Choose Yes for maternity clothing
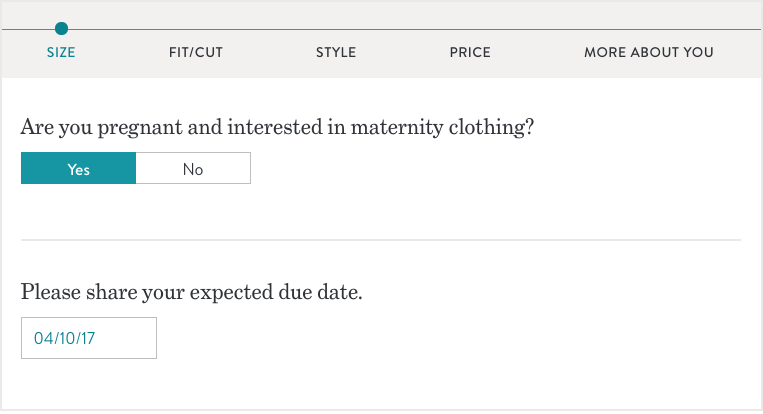The height and width of the screenshot is (414, 763). pos(79,169)
